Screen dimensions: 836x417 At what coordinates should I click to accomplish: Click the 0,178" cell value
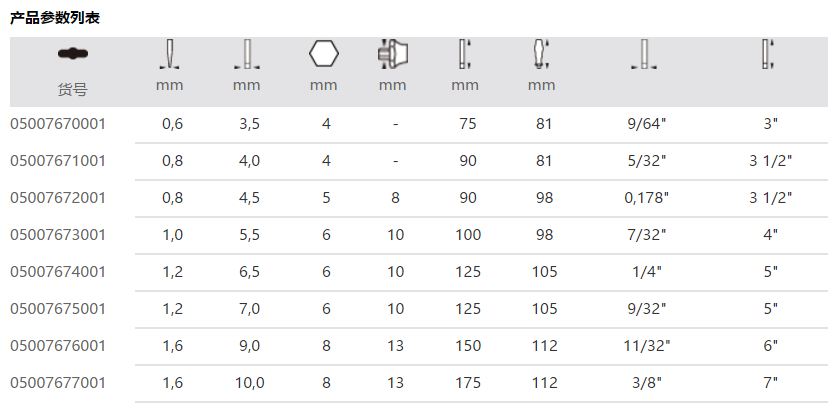pyautogui.click(x=646, y=198)
